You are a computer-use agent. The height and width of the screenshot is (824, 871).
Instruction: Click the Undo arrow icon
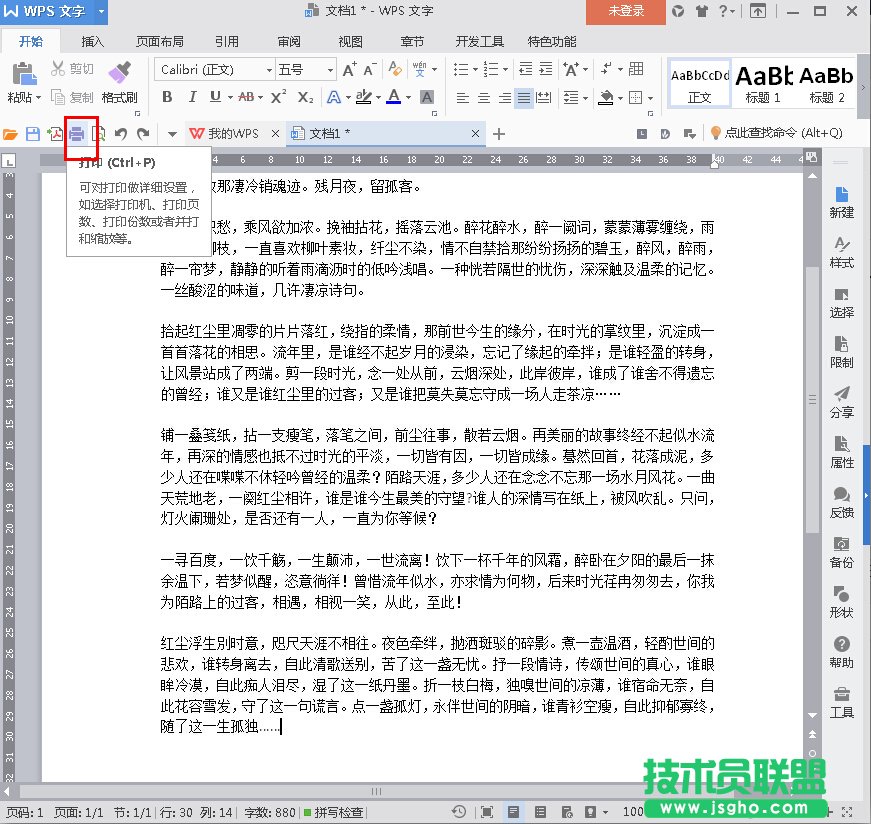(121, 134)
